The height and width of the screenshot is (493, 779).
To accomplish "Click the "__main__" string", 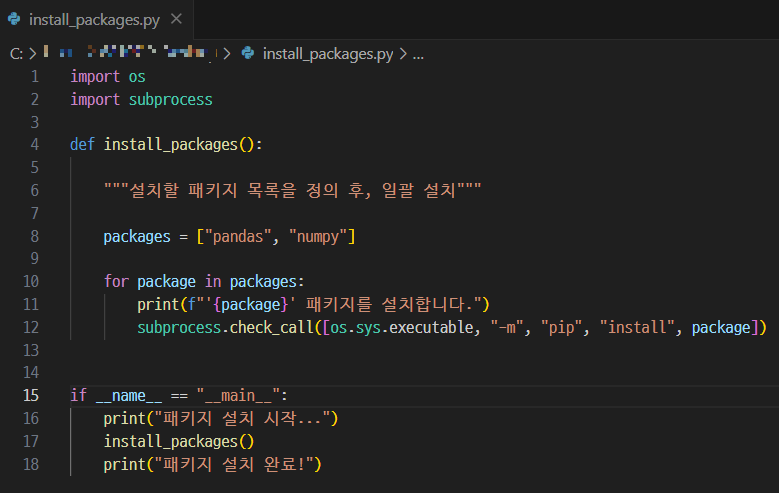I will click(238, 396).
